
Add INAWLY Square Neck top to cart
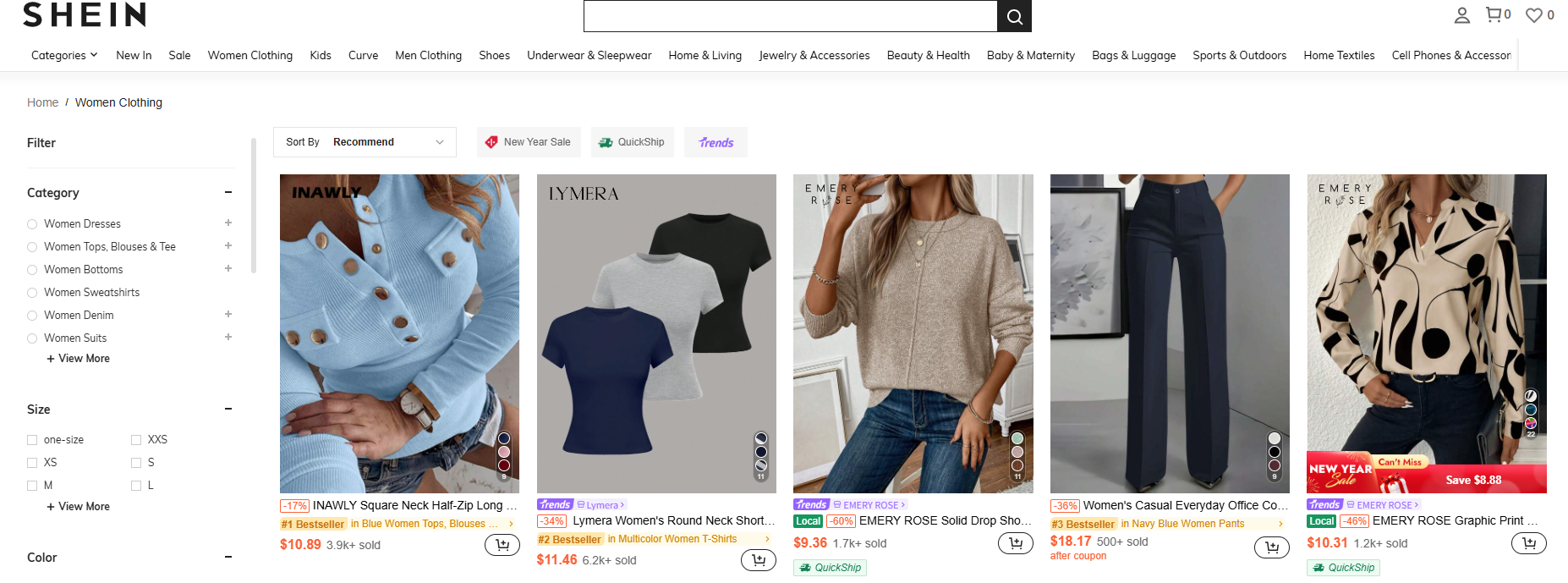click(502, 545)
